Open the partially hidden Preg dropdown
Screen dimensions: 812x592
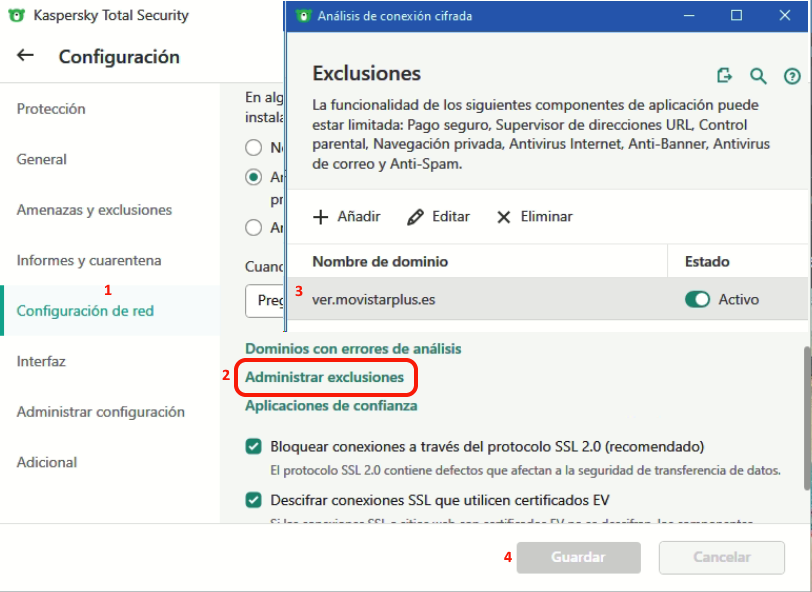pos(264,300)
